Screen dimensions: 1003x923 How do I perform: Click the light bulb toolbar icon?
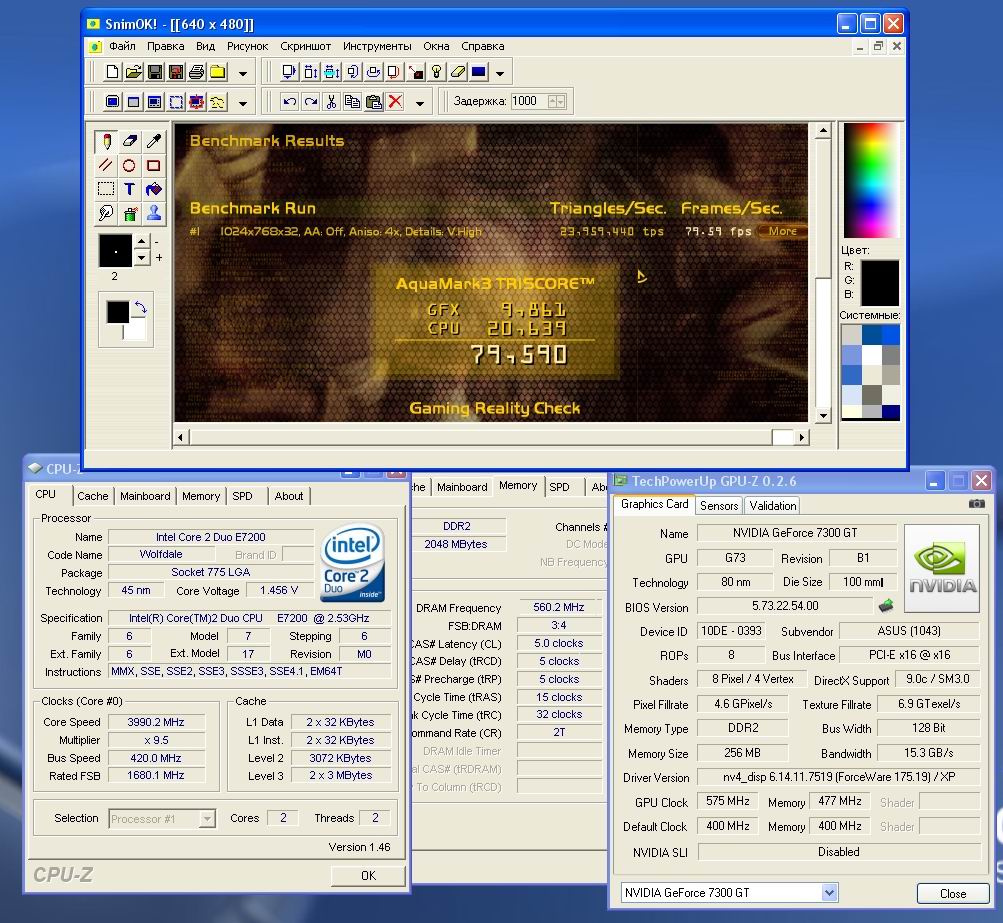click(x=437, y=72)
